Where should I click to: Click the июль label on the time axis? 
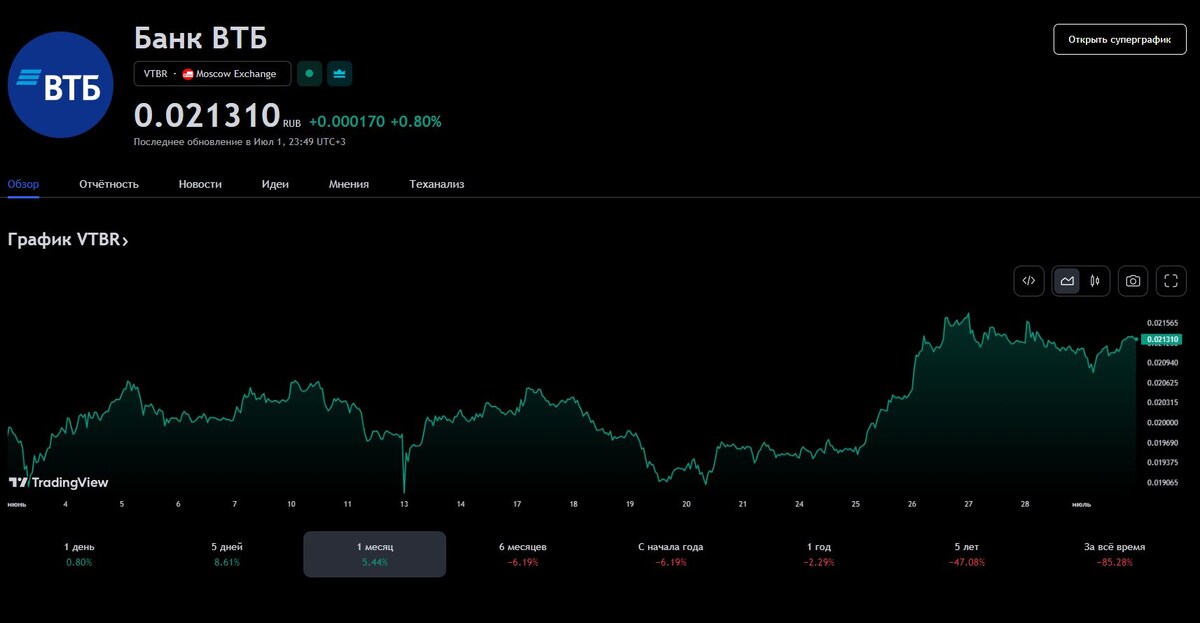(x=1081, y=504)
